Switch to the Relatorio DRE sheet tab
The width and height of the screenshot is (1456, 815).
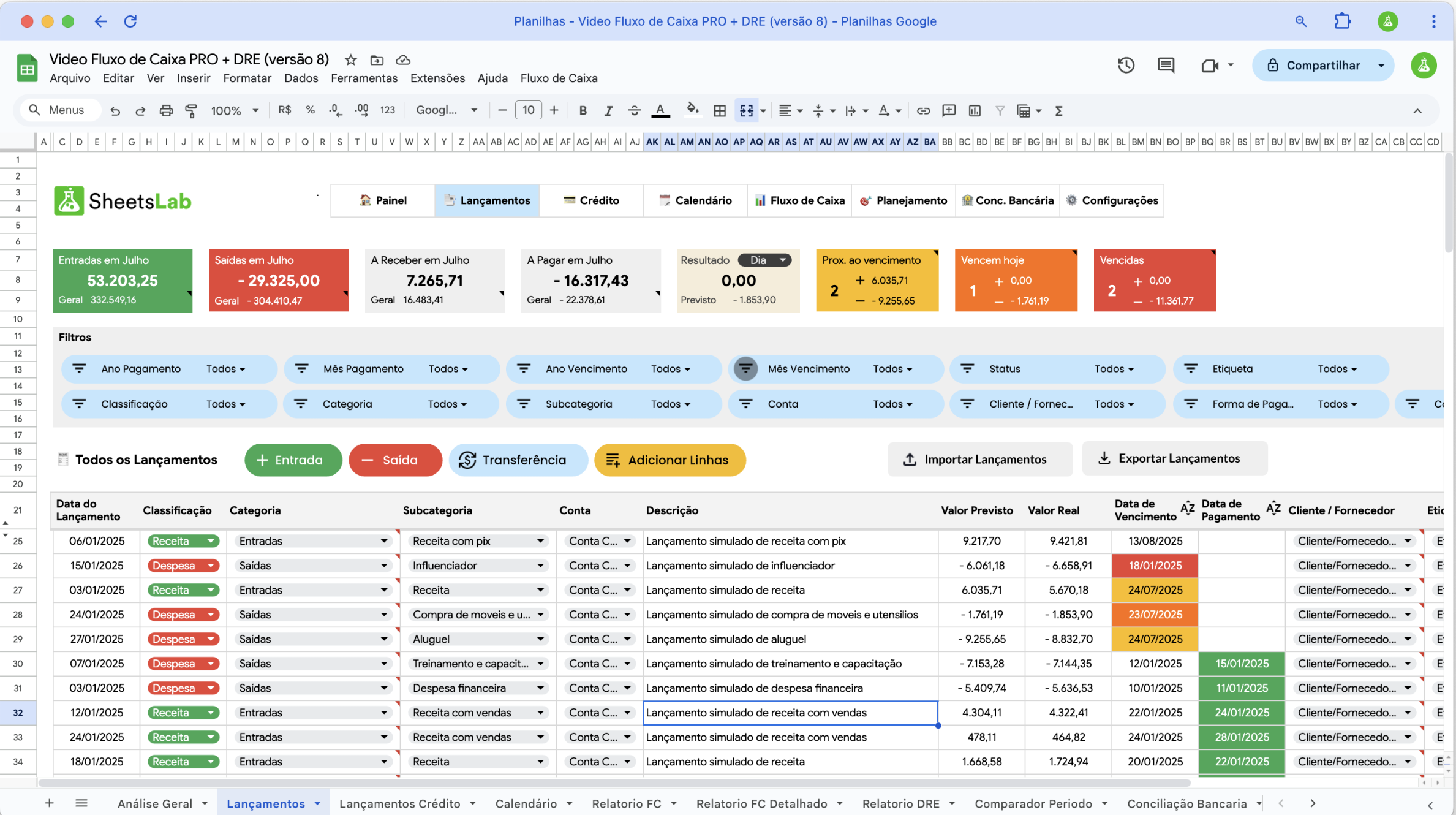click(x=900, y=803)
